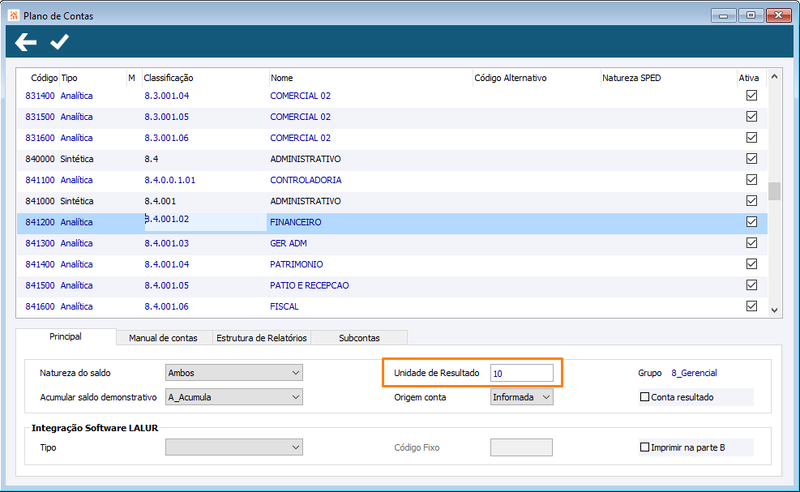Toggle Ativa checkbox for FISCAL row
This screenshot has height=492, width=800.
751,306
